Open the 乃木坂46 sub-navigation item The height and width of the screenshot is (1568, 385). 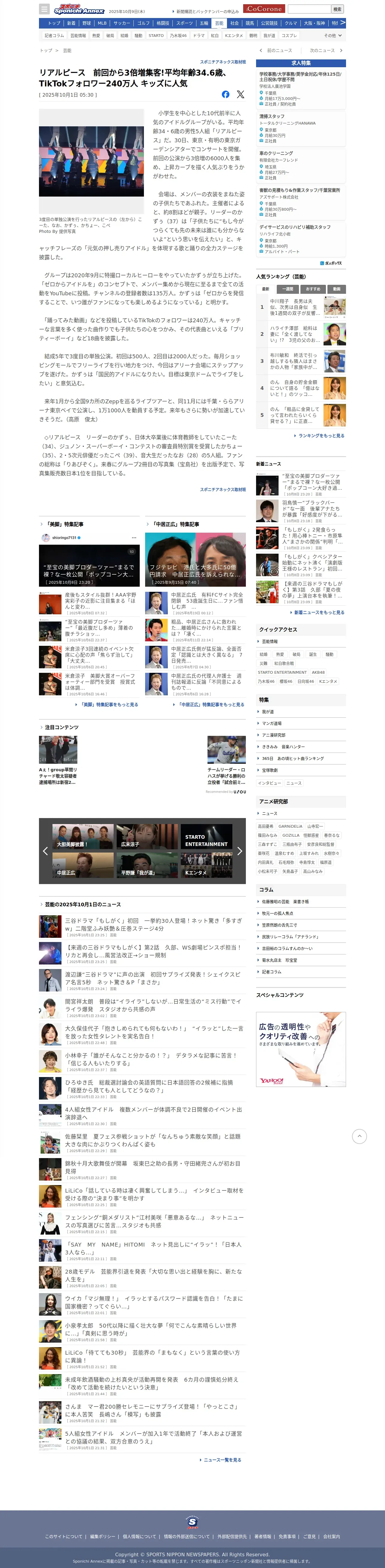click(178, 36)
